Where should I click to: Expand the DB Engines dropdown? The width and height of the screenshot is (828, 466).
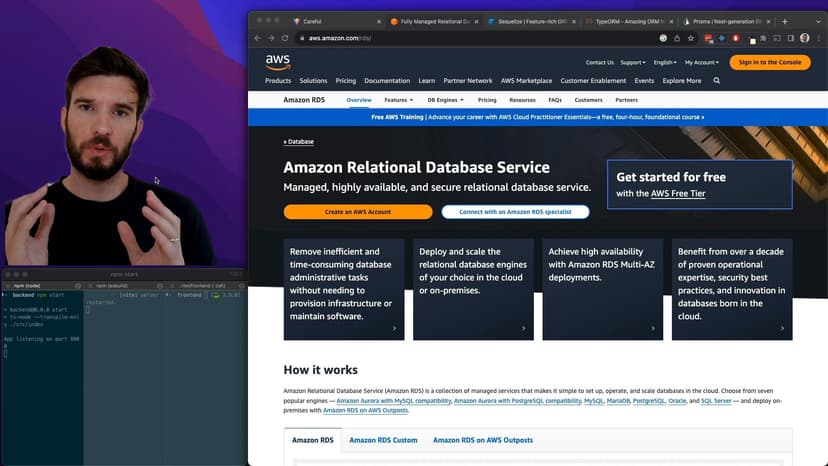[445, 100]
